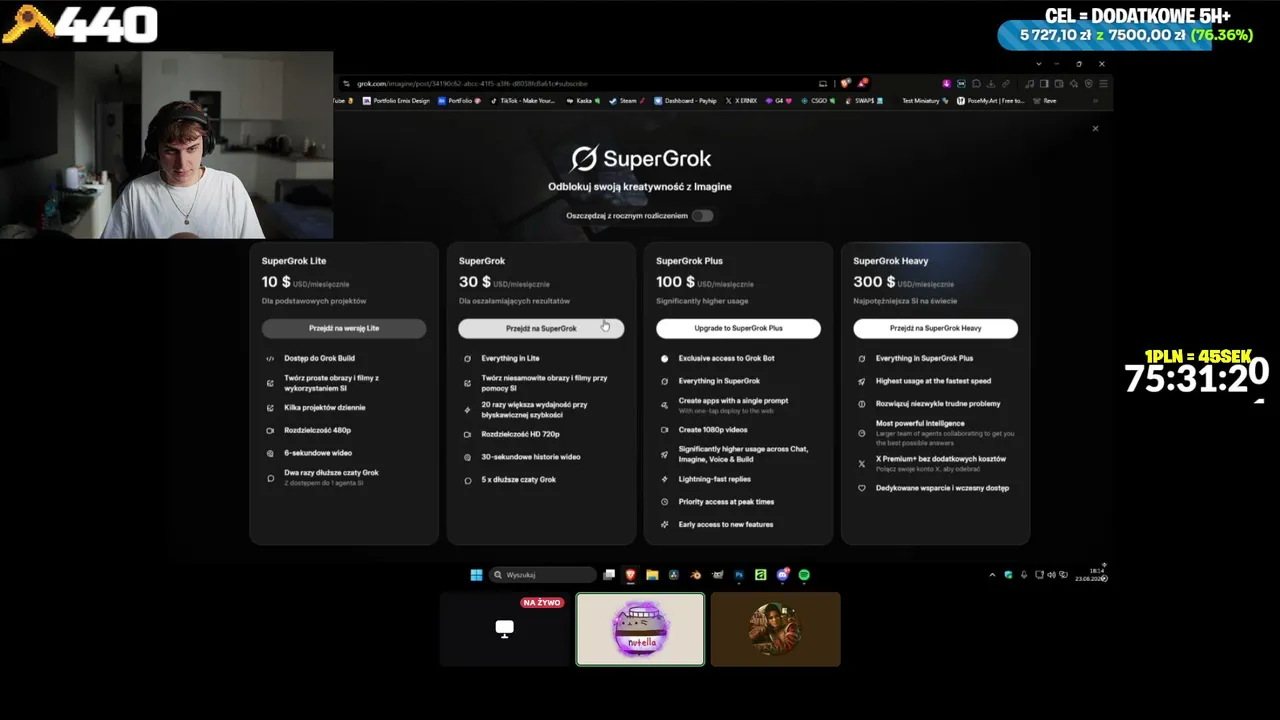Click the 'Dostęp do Grok Build' code icon
1280x720 pixels.
[270, 358]
